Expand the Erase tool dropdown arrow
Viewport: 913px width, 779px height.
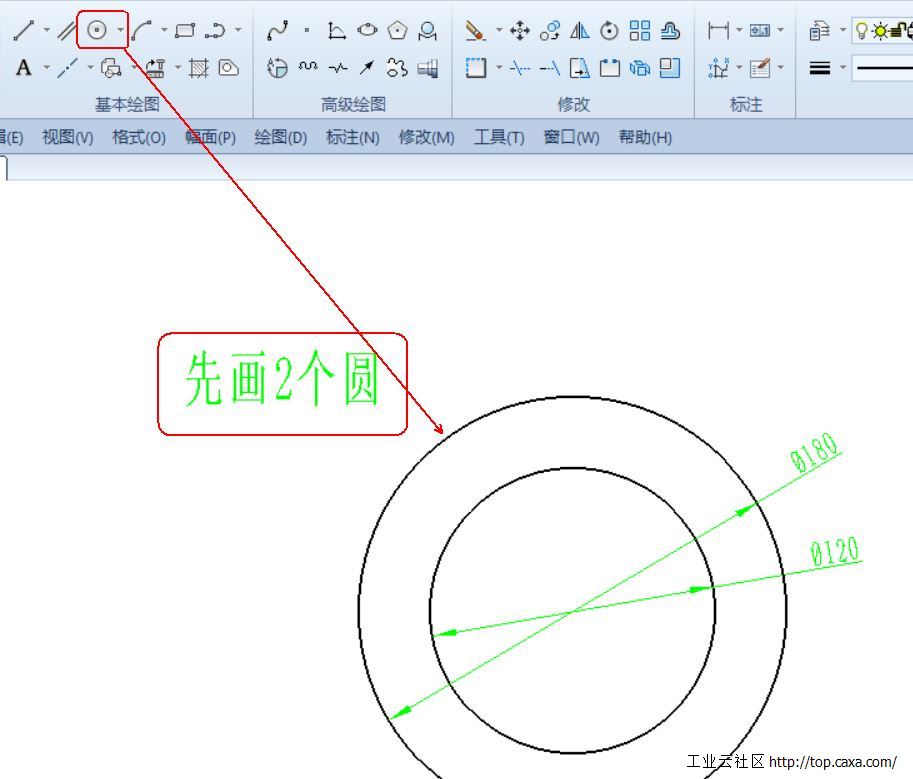[x=499, y=29]
